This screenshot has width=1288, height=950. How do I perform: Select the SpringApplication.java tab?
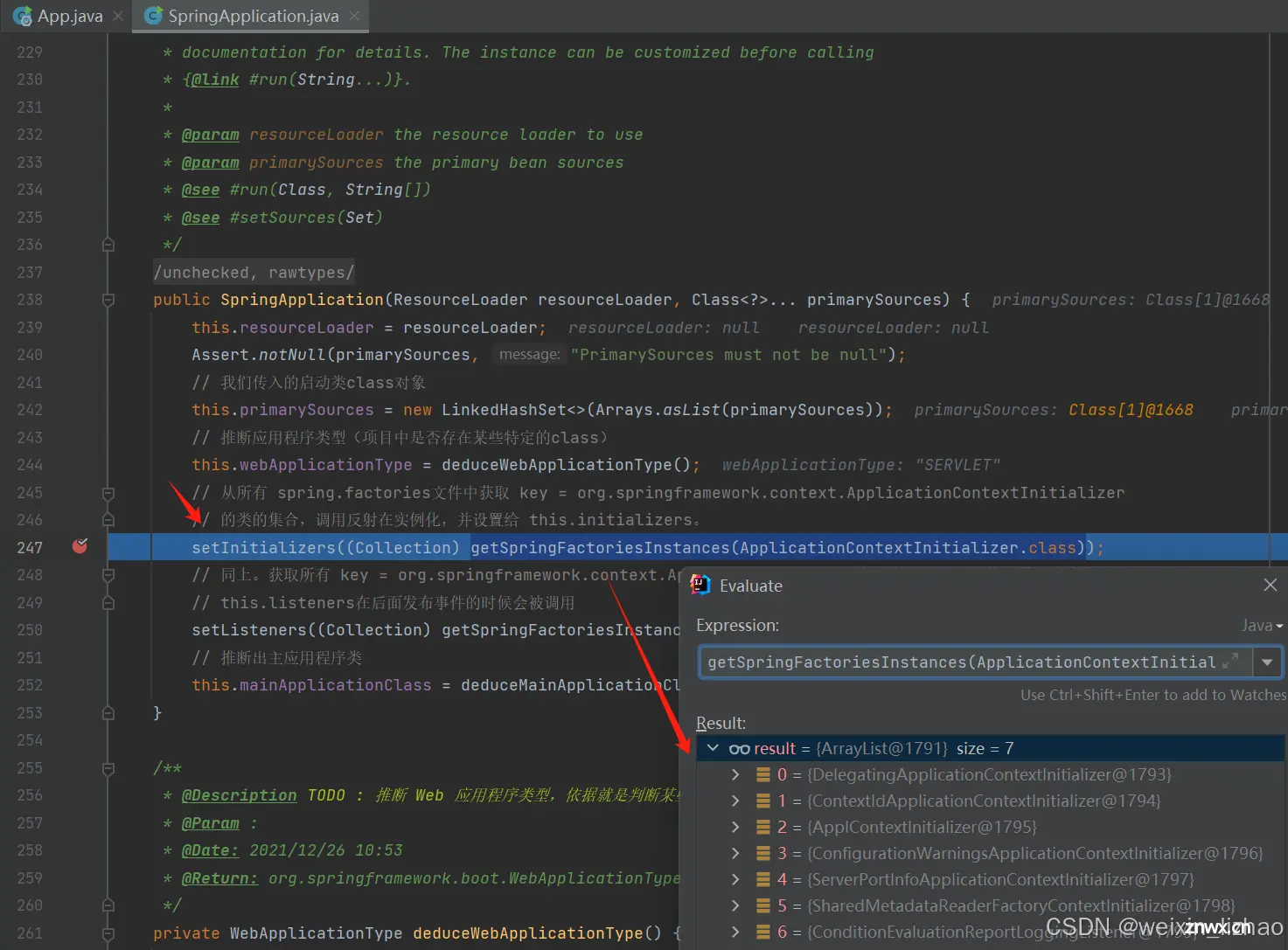252,16
